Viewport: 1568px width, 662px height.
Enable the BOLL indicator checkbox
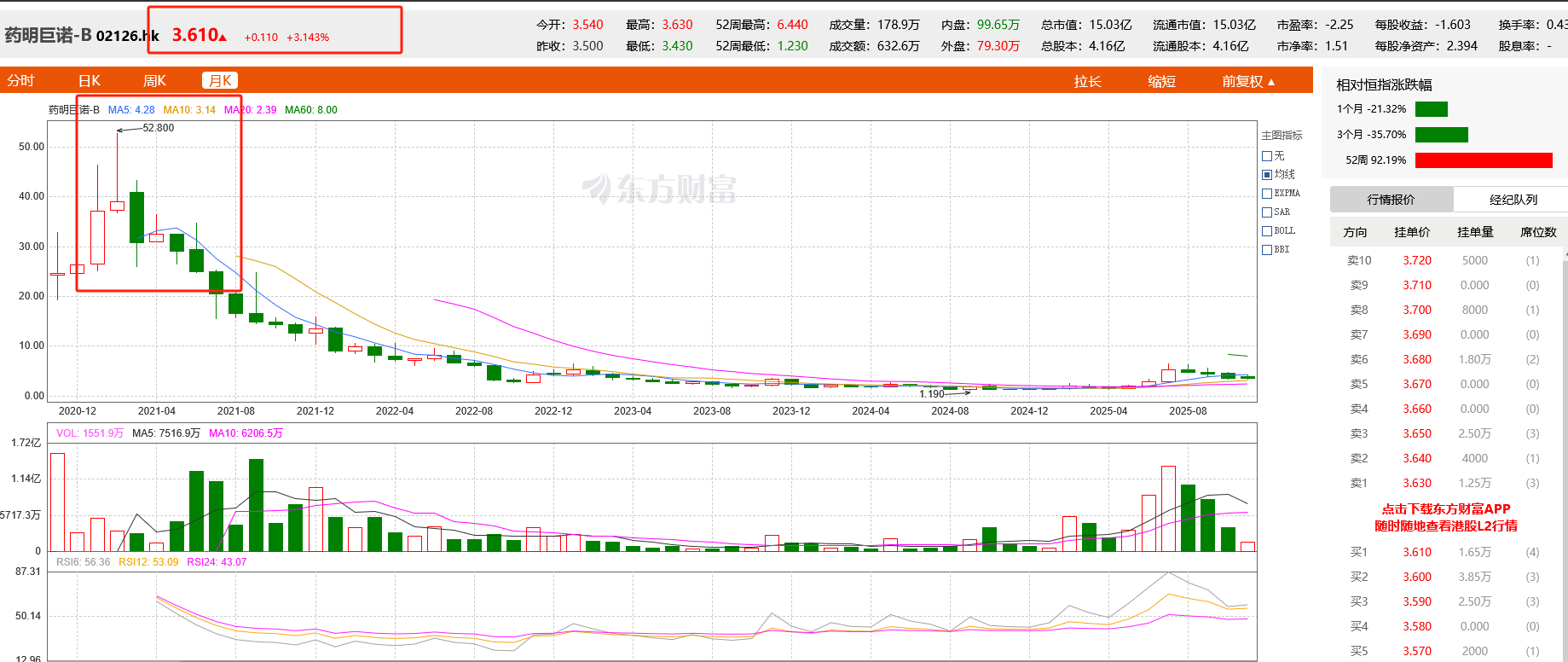click(x=1267, y=231)
